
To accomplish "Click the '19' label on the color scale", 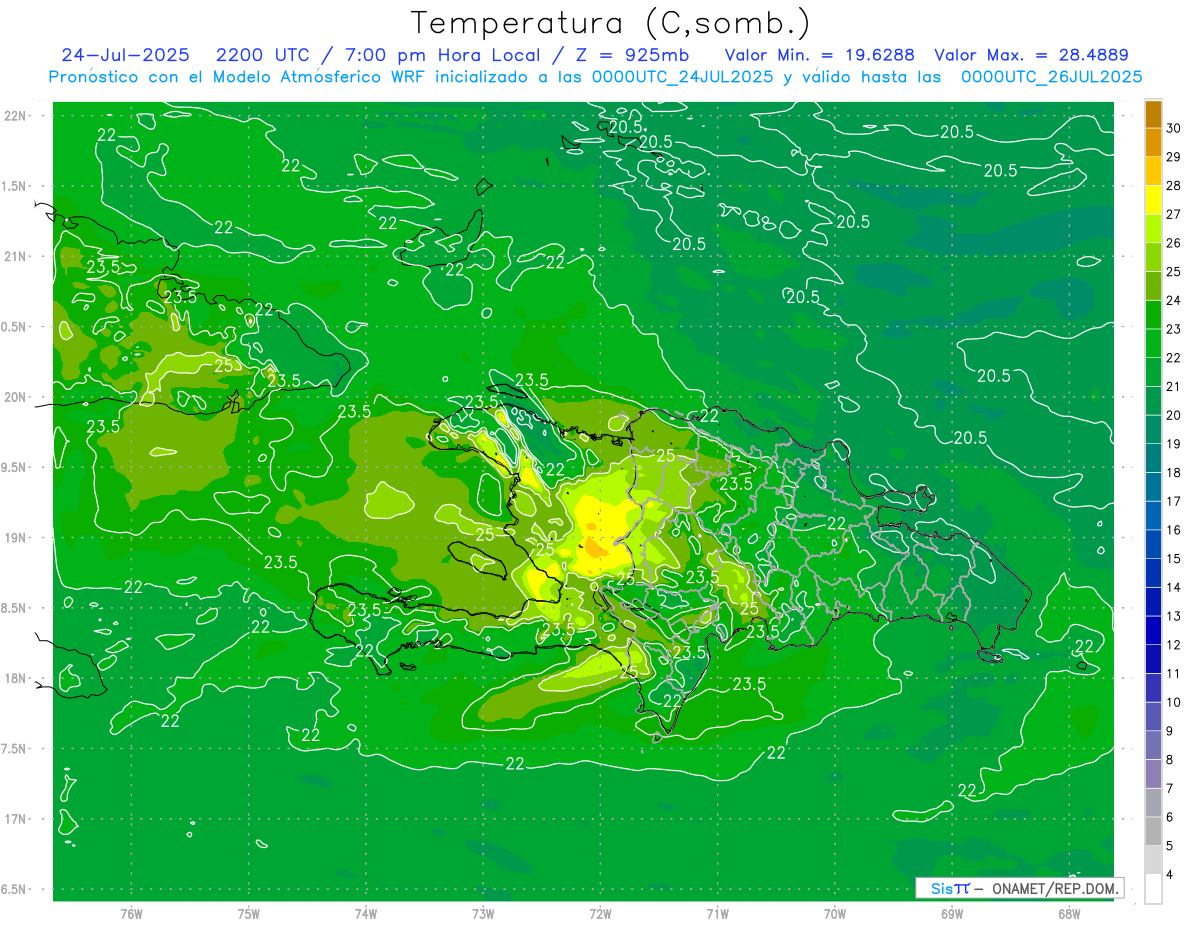I will [1174, 444].
